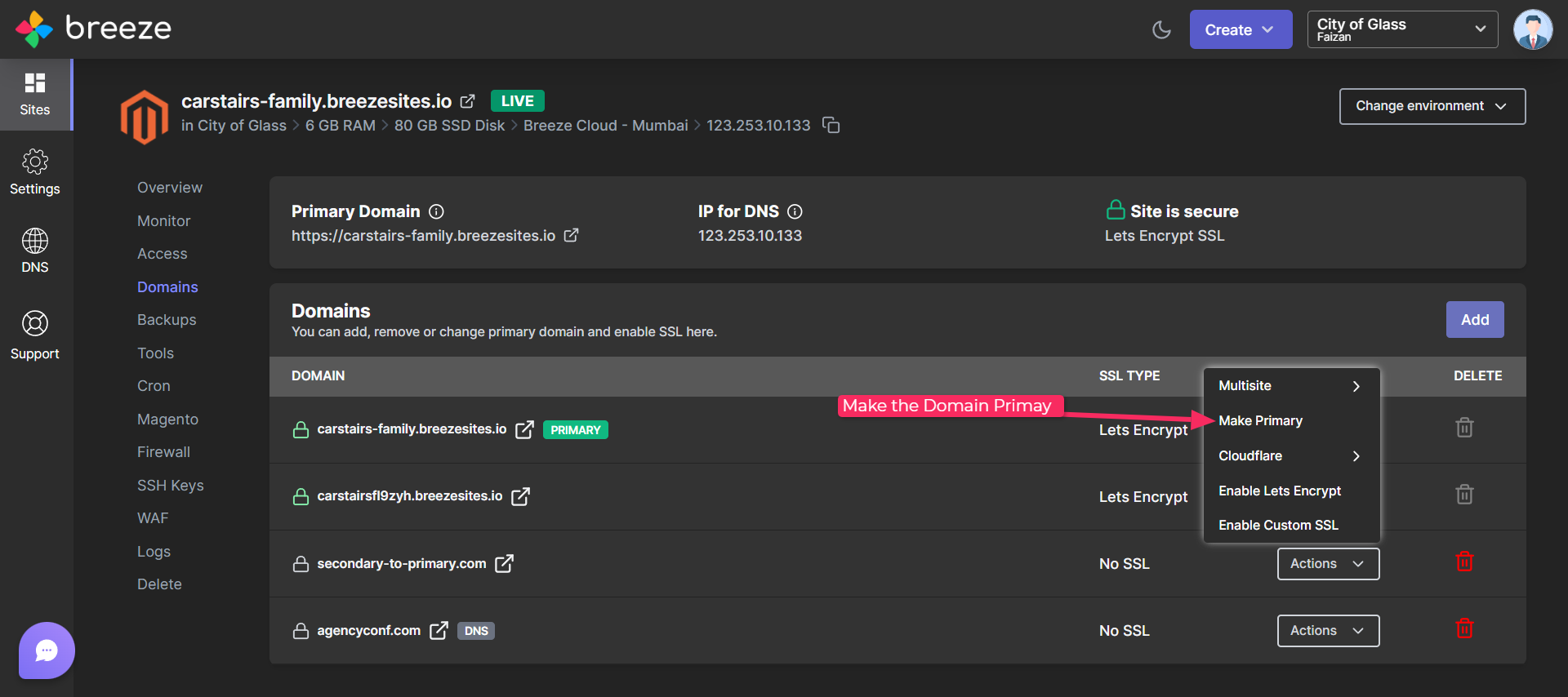1568x697 pixels.
Task: Go to the SSH Keys tab
Action: pos(171,486)
